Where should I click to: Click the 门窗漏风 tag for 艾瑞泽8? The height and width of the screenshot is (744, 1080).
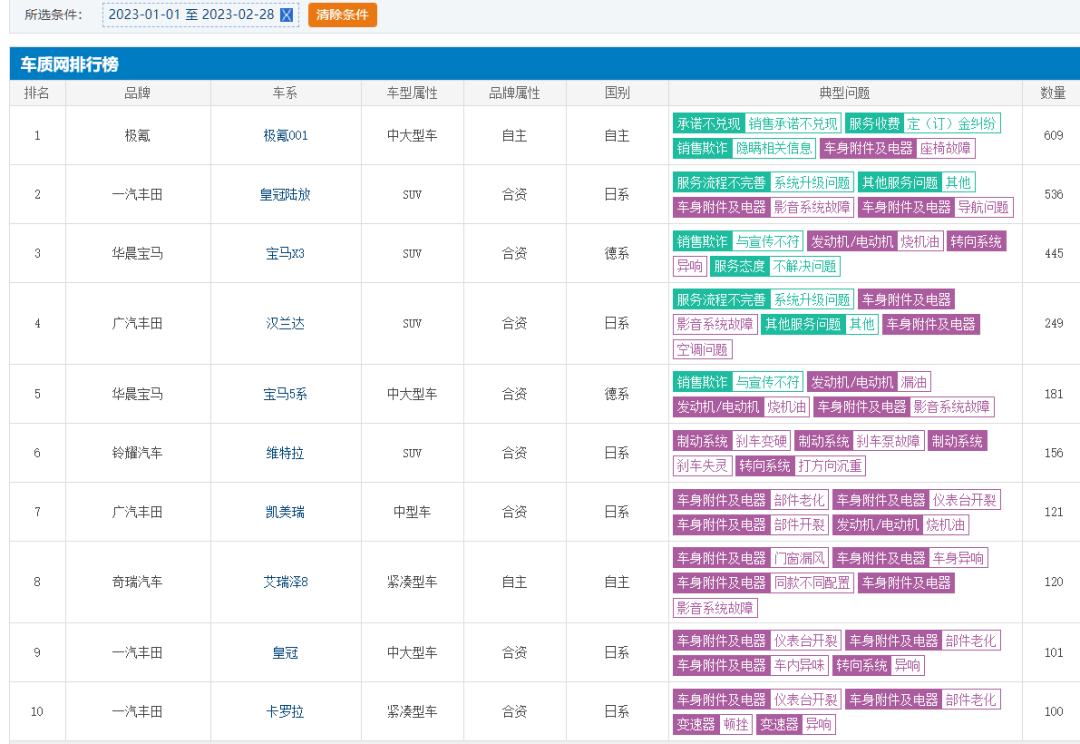tap(799, 558)
